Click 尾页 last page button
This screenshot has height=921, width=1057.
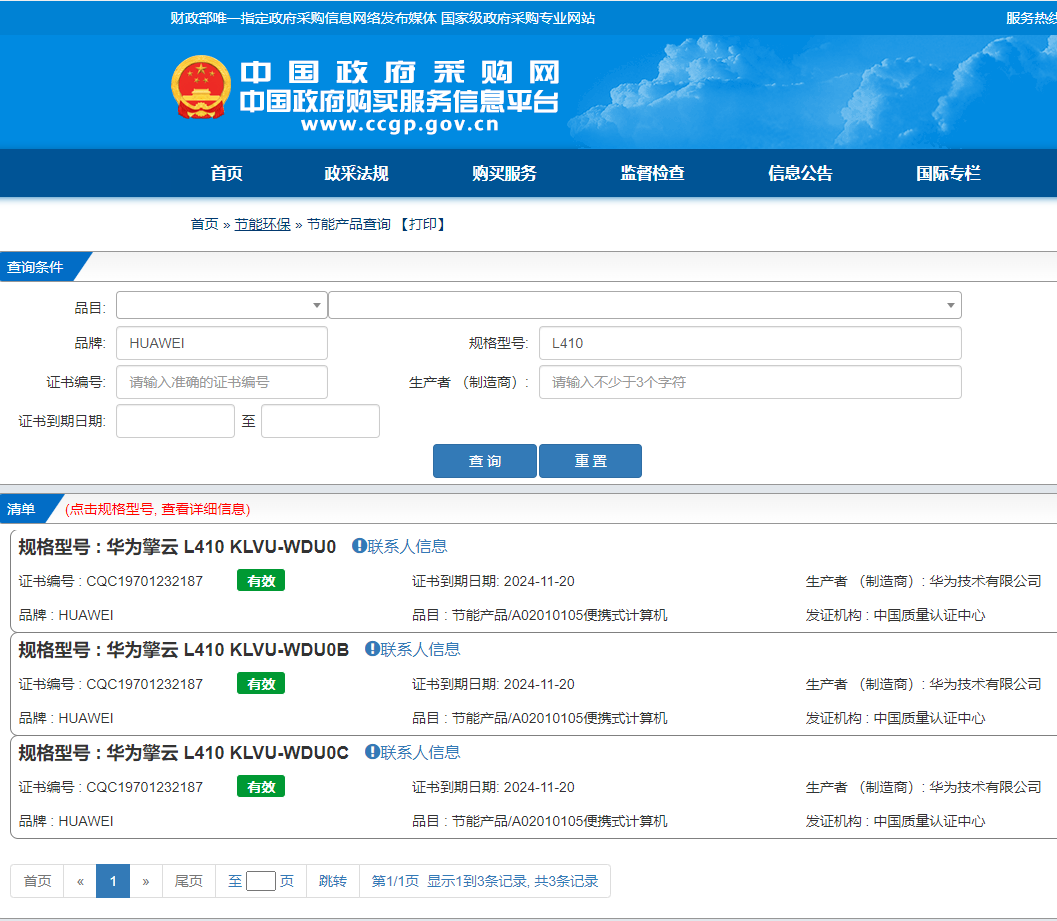189,881
